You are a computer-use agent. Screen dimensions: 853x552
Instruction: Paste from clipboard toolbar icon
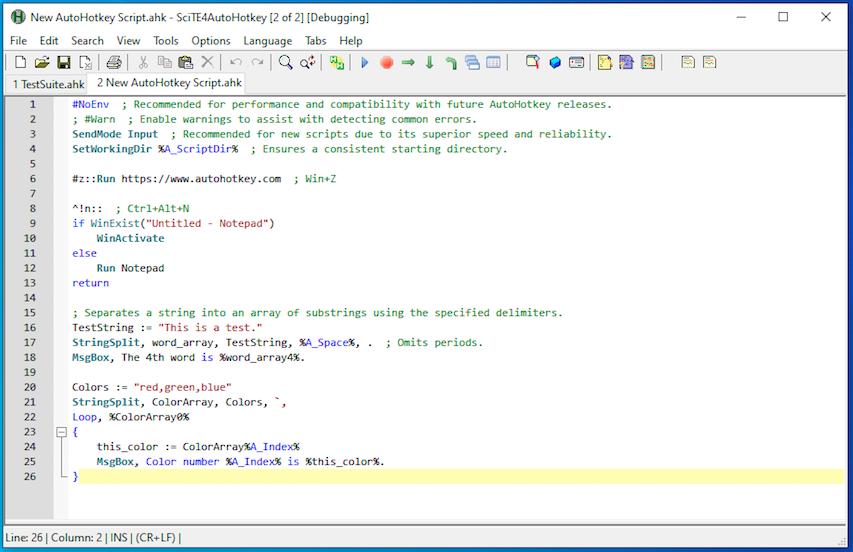(x=186, y=63)
